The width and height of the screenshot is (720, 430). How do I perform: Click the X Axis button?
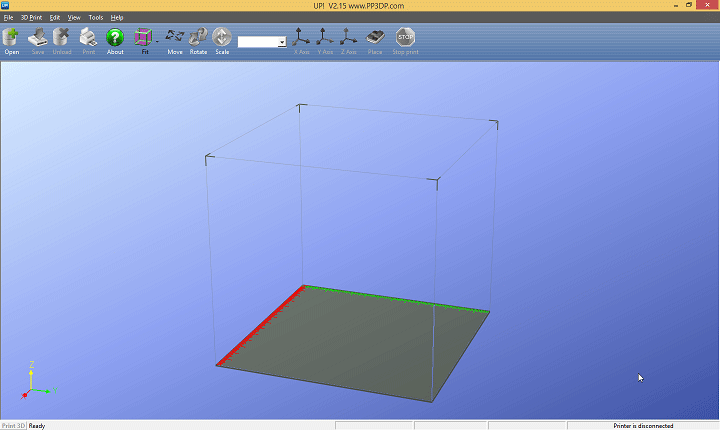[x=301, y=40]
